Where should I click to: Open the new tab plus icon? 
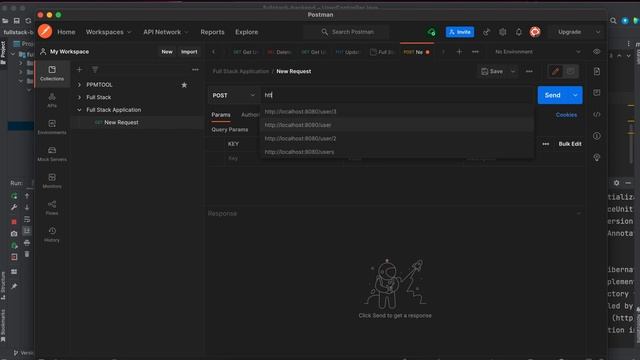[459, 52]
